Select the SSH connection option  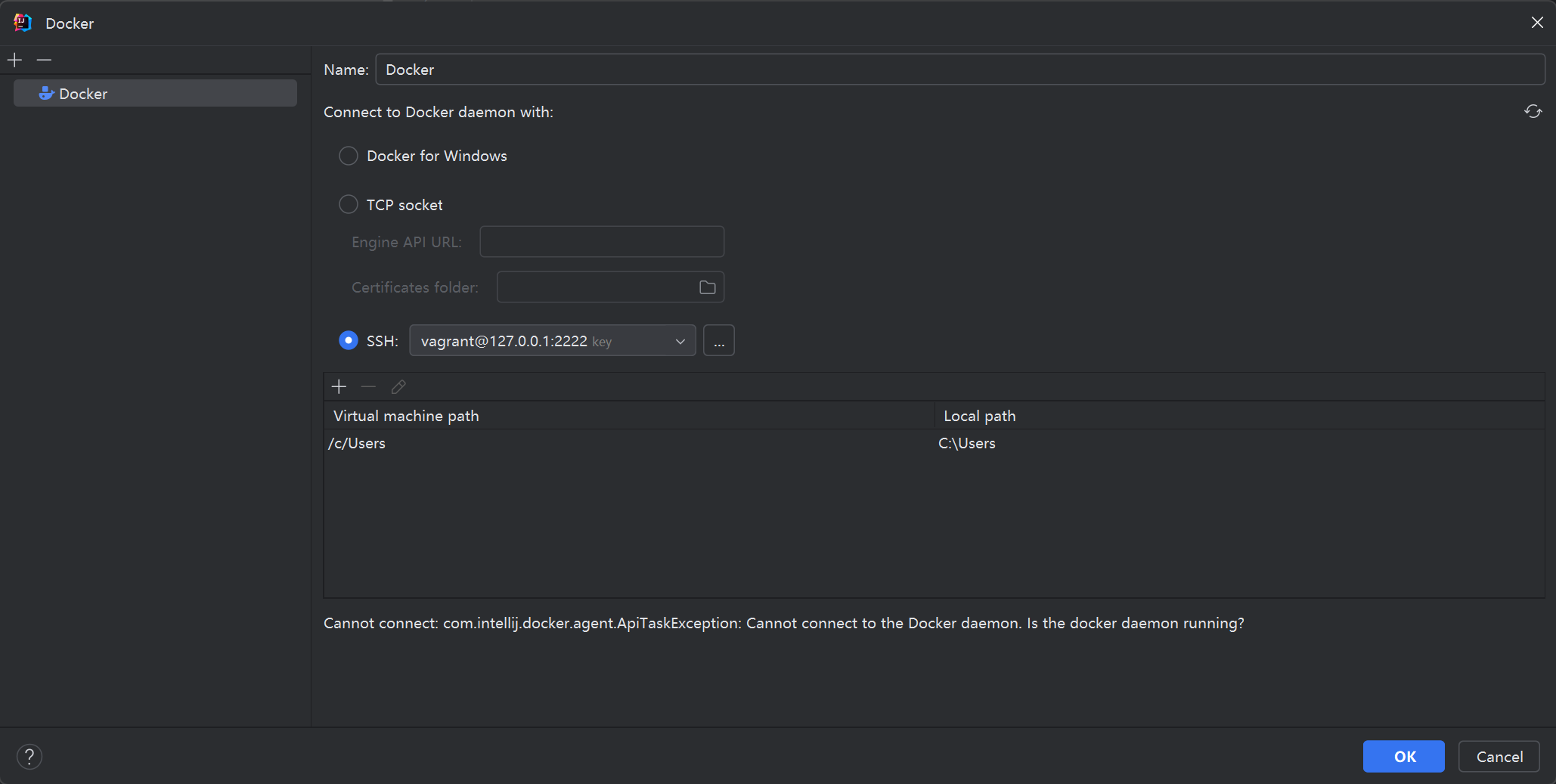(x=349, y=340)
